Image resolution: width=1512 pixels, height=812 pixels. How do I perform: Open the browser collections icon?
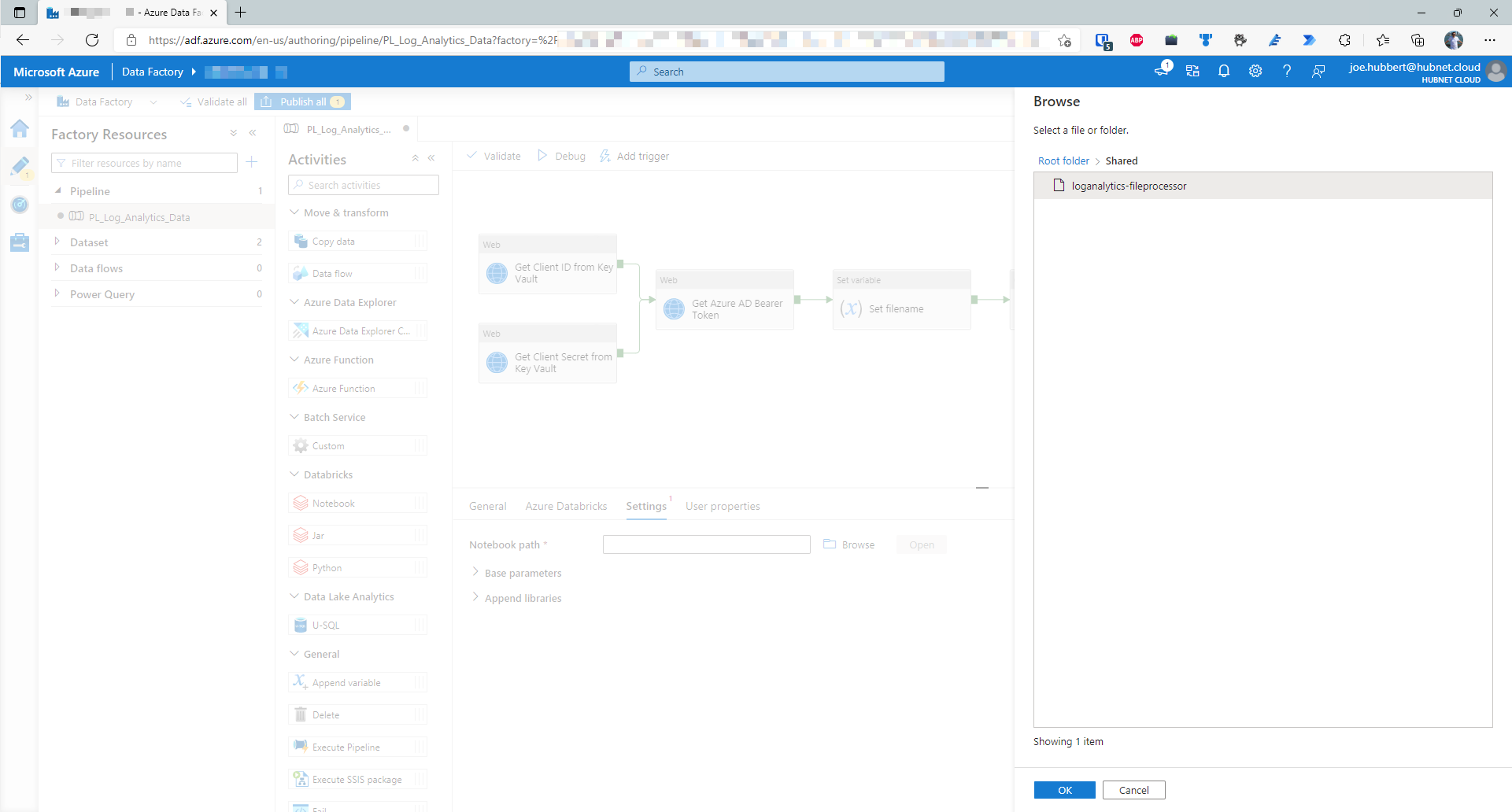(x=1418, y=40)
